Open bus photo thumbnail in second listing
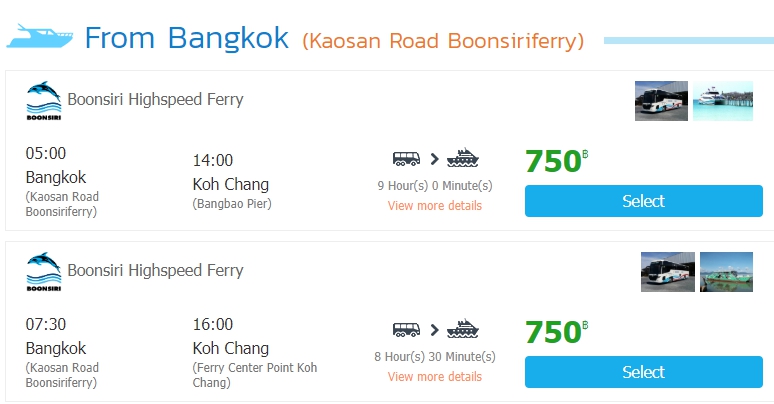This screenshot has width=774, height=404. point(667,272)
